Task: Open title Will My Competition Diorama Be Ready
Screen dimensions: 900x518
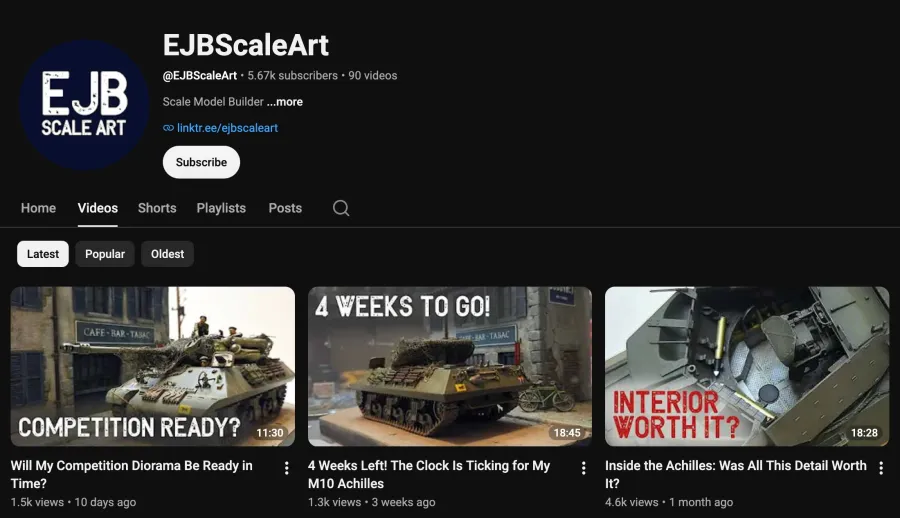Action: [x=131, y=474]
